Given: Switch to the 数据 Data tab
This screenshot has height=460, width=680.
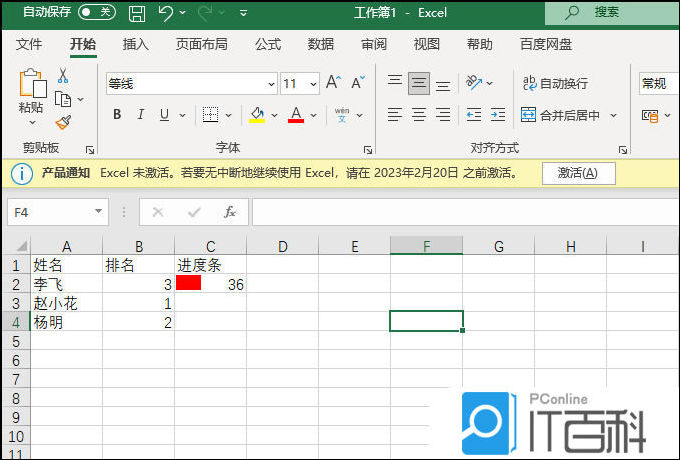Looking at the screenshot, I should [x=320, y=44].
